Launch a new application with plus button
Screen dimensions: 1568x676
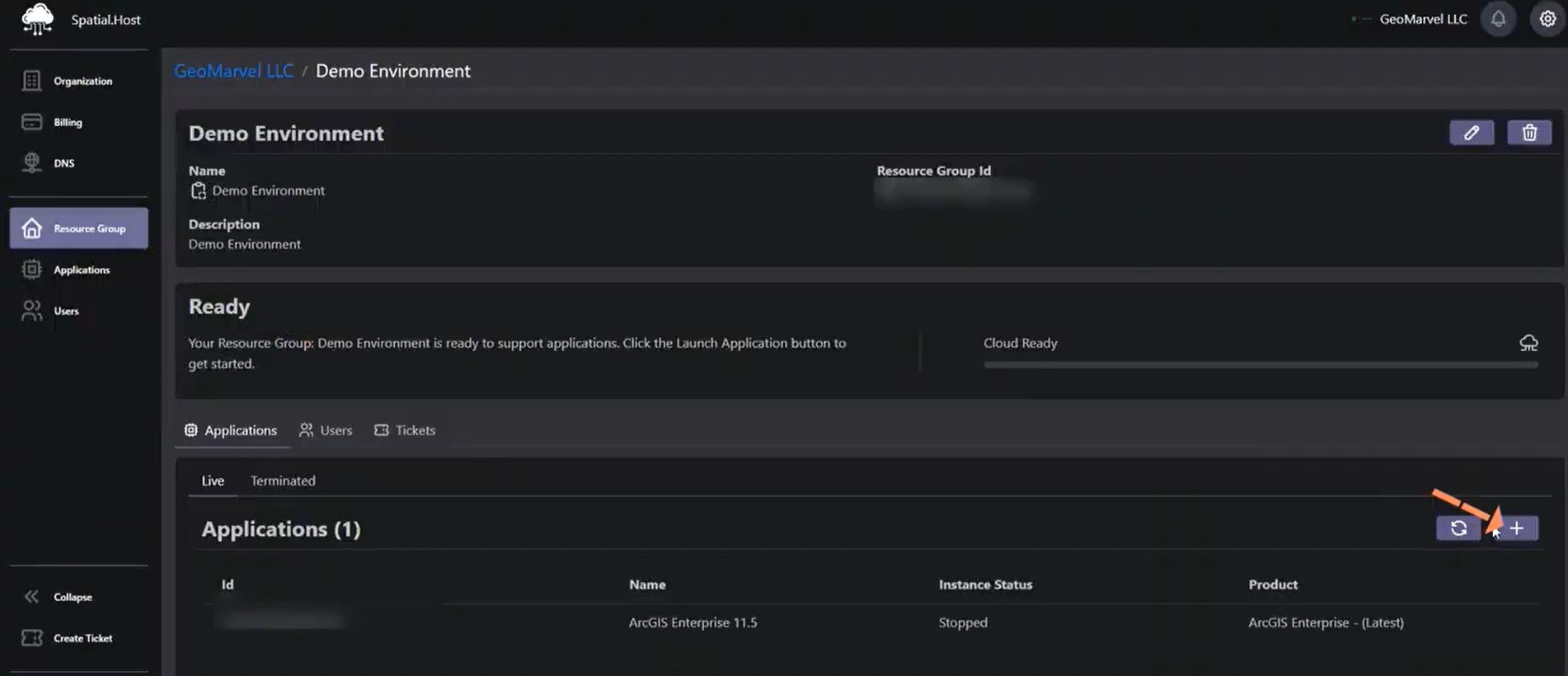pyautogui.click(x=1516, y=528)
